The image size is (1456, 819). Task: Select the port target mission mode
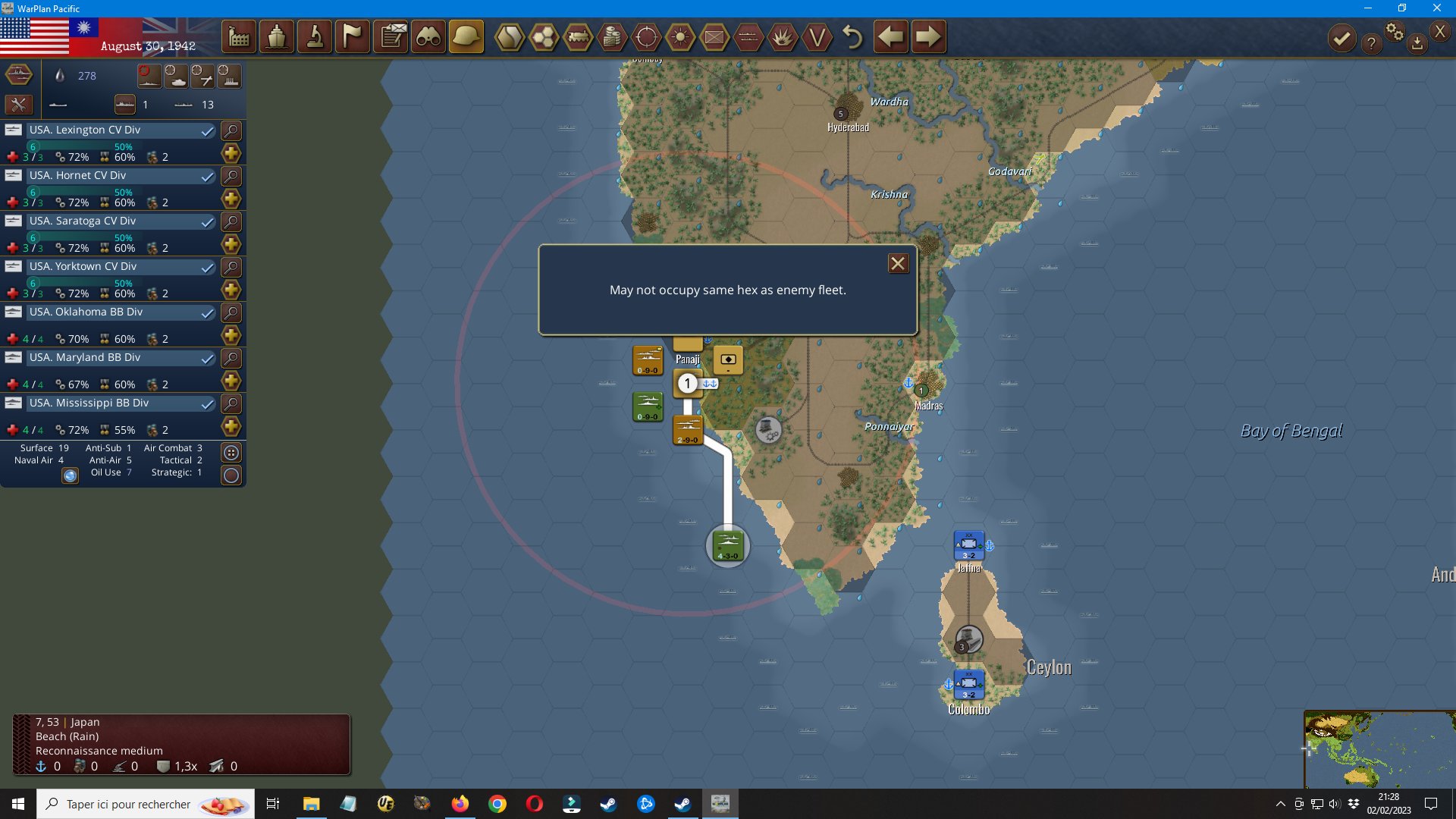tap(229, 76)
